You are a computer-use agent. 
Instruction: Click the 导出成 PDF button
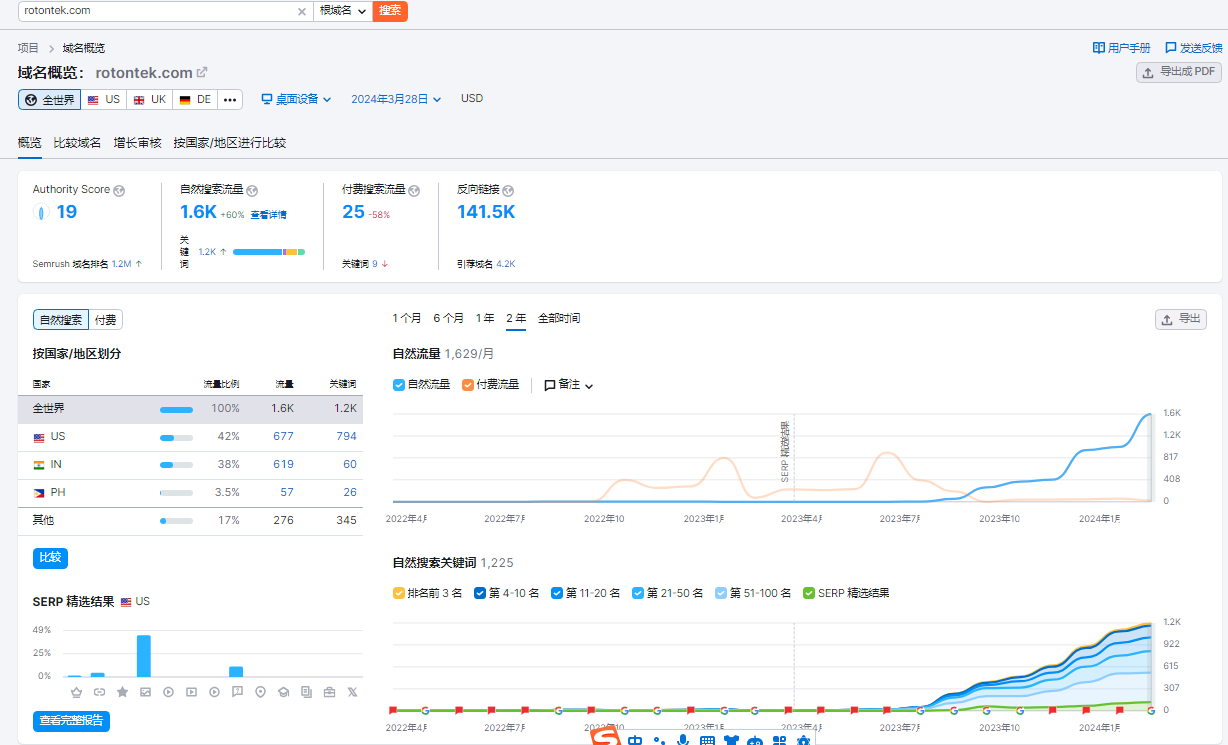click(x=1179, y=72)
